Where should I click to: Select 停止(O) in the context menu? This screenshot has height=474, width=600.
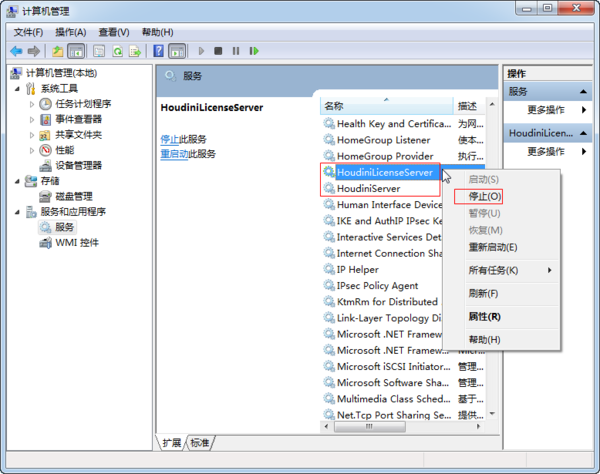pos(486,196)
